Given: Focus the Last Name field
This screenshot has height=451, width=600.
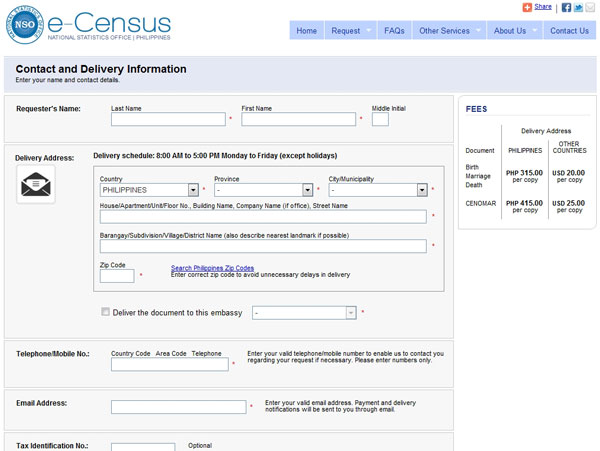Looking at the screenshot, I should pos(168,119).
